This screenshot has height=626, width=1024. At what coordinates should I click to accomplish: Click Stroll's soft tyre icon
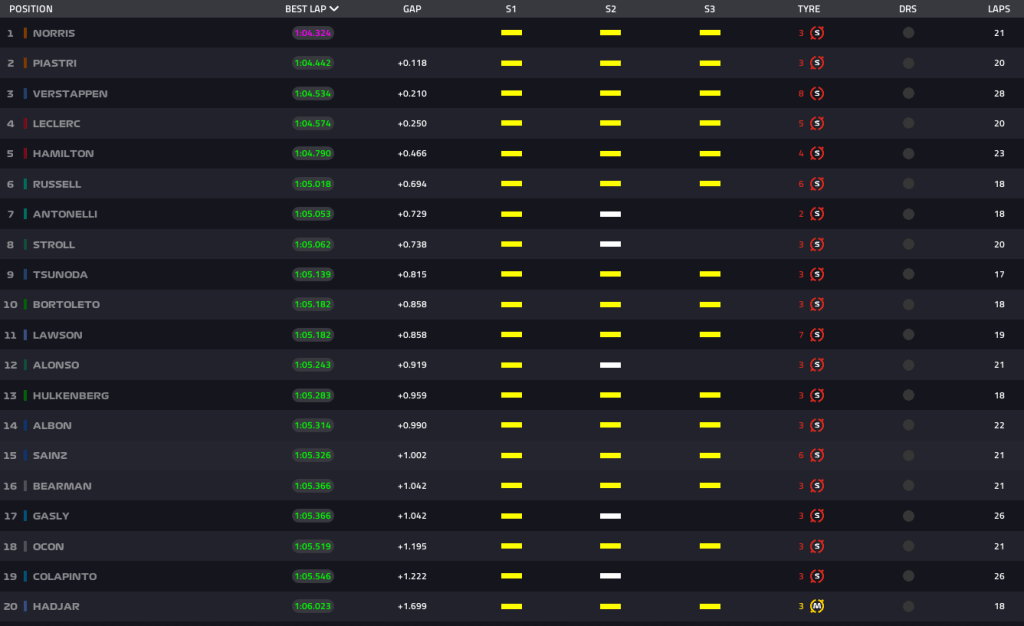pos(817,244)
